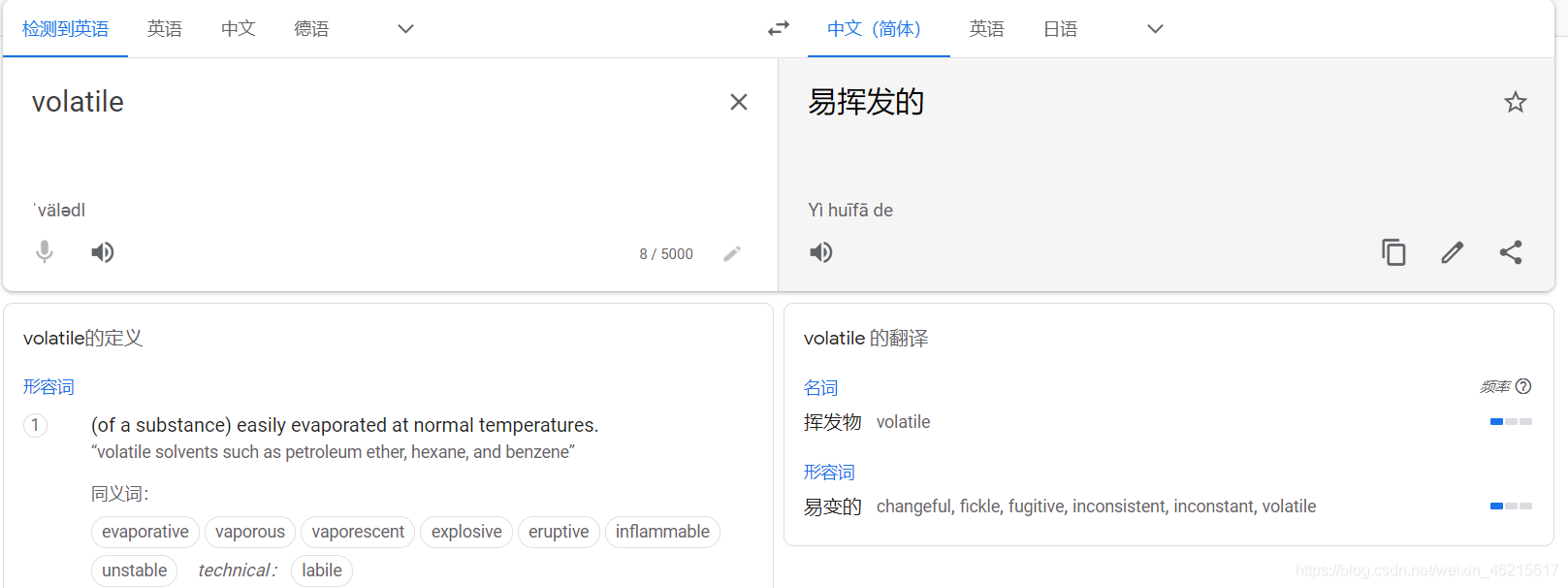This screenshot has width=1568, height=588.
Task: Click the 频率 frequency label
Action: pyautogui.click(x=1495, y=387)
